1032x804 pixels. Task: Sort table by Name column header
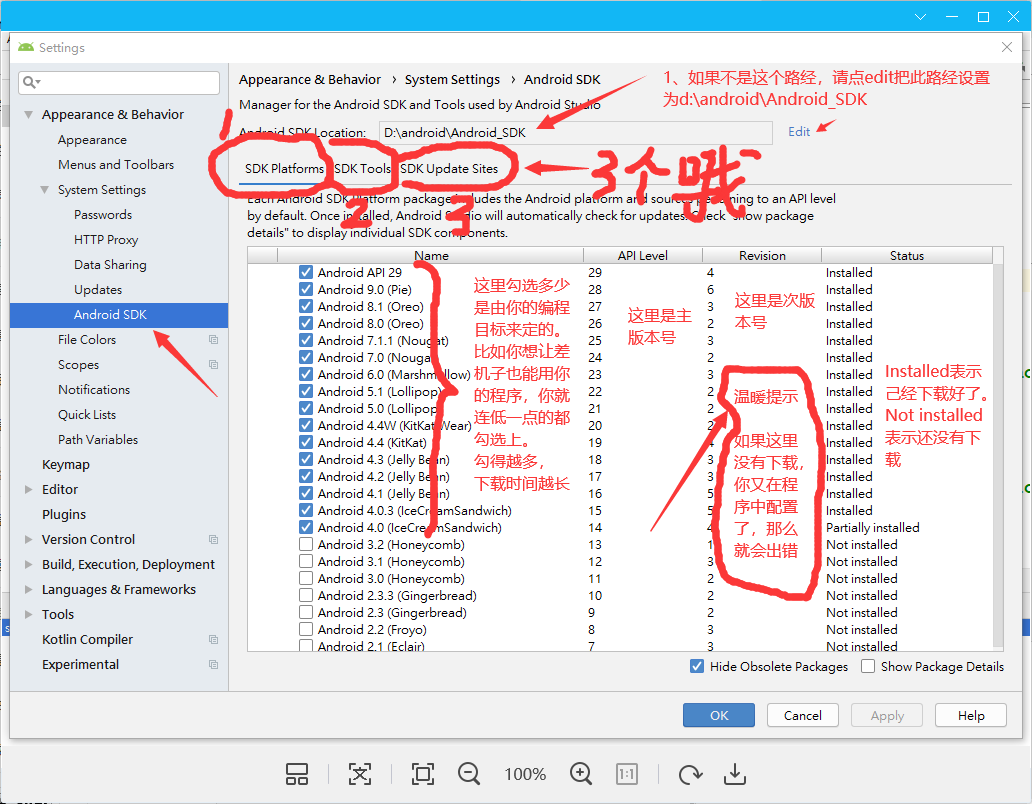click(x=431, y=255)
